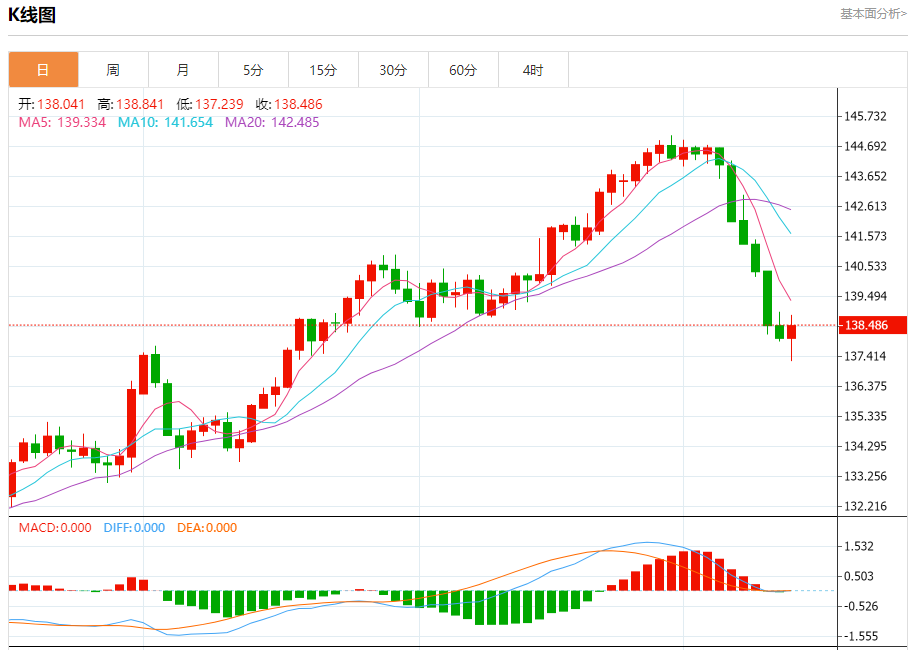Viewport: 921px width, 650px height.
Task: Click the -1.555 MACD axis label
Action: 861,636
